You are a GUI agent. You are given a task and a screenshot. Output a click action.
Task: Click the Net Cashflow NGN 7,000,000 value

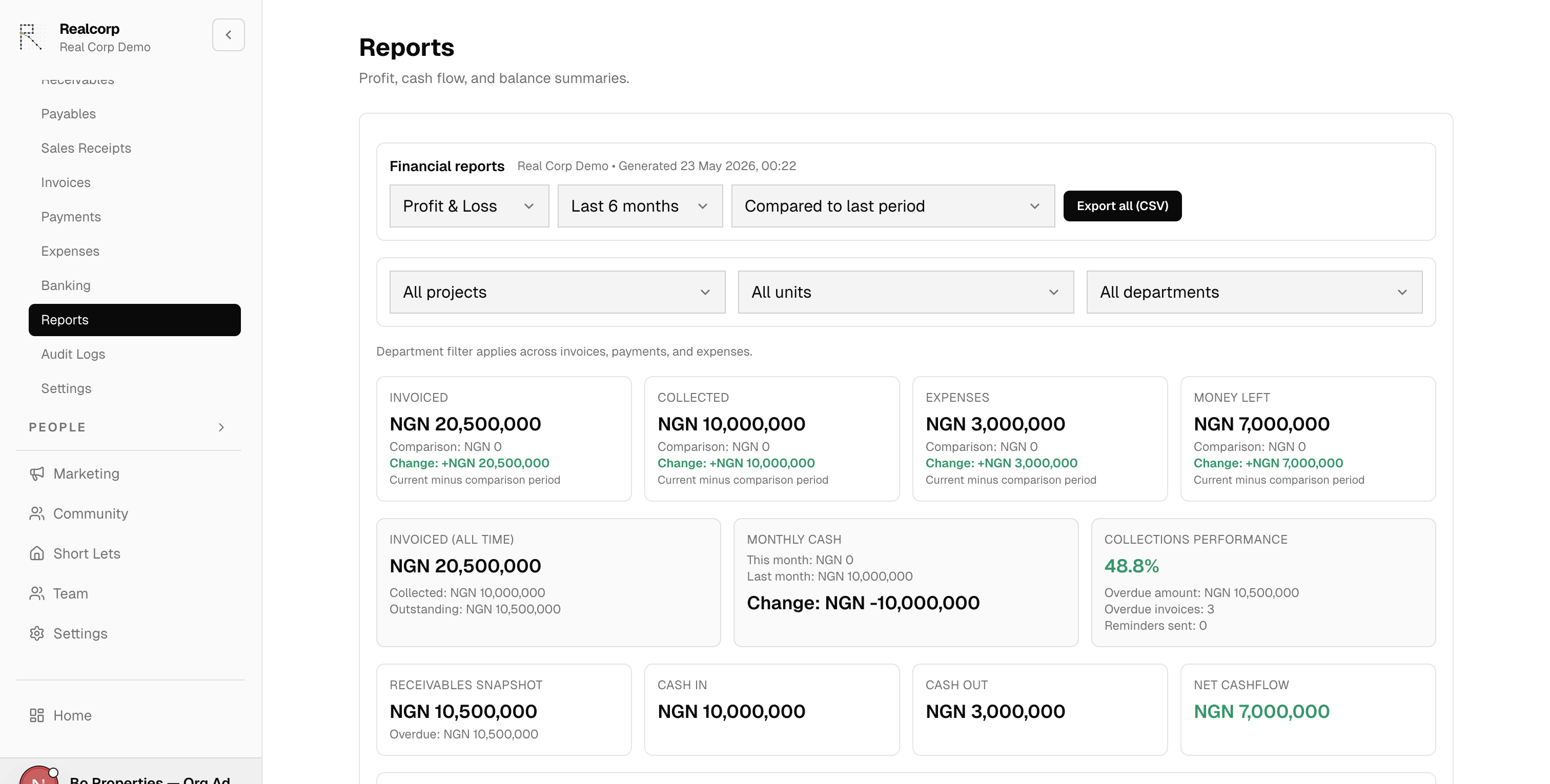point(1261,712)
